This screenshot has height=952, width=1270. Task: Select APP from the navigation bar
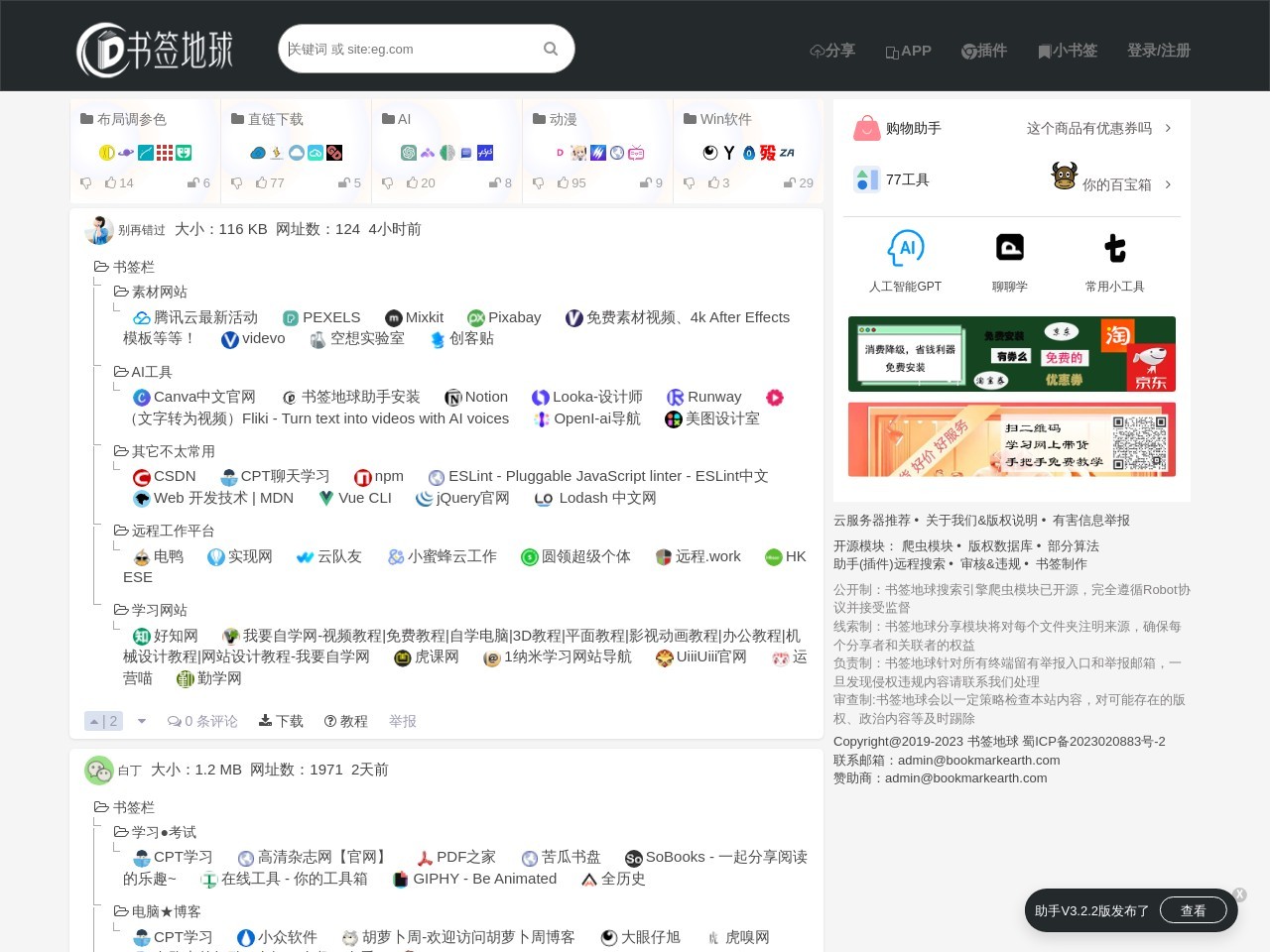coord(908,51)
